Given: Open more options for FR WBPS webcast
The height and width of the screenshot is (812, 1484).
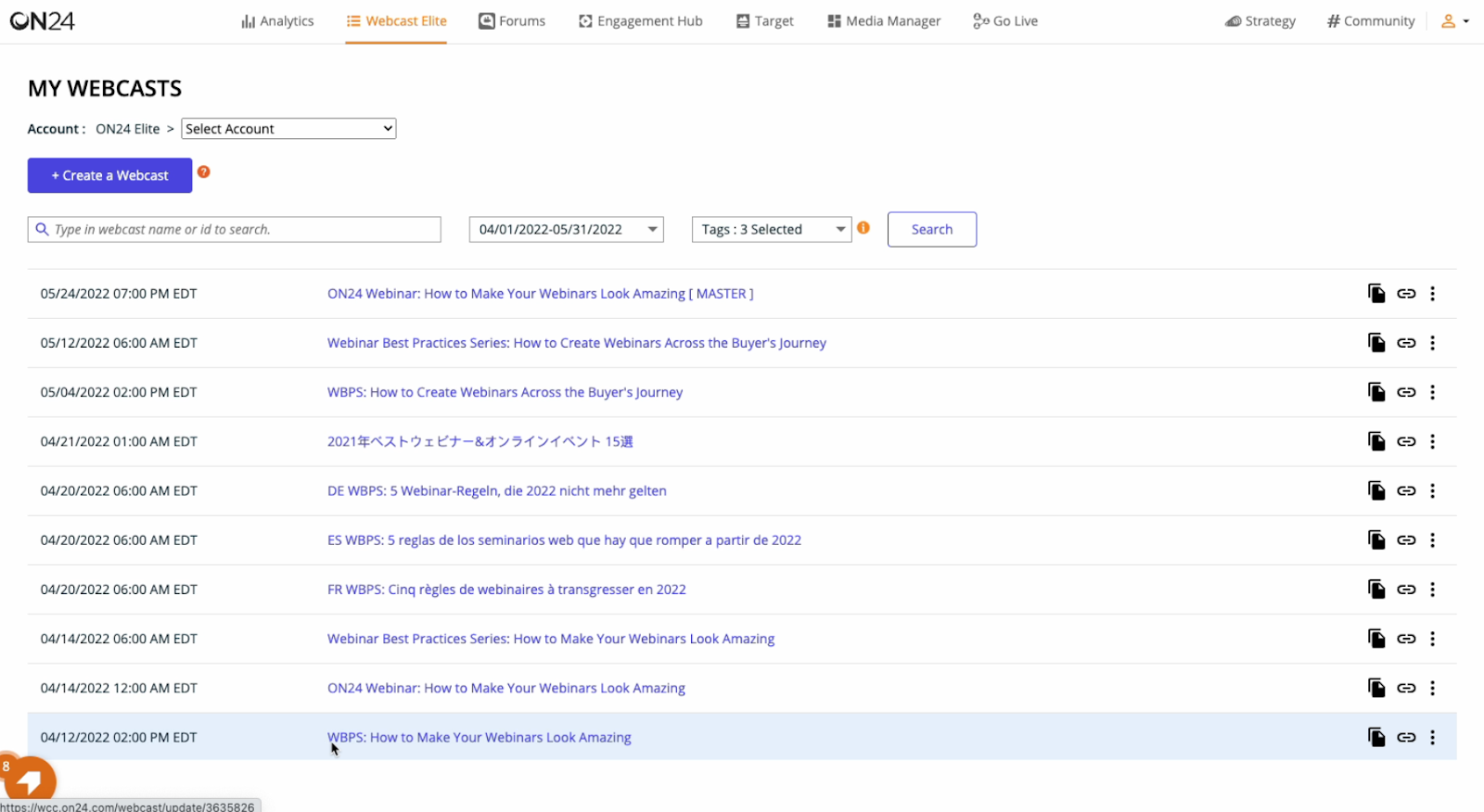Looking at the screenshot, I should click(1433, 589).
